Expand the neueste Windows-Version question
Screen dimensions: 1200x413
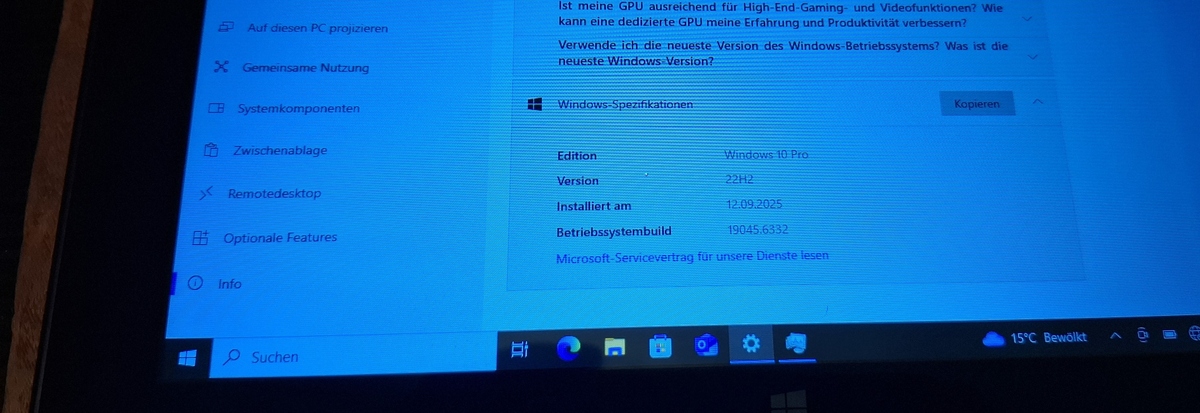point(1033,56)
